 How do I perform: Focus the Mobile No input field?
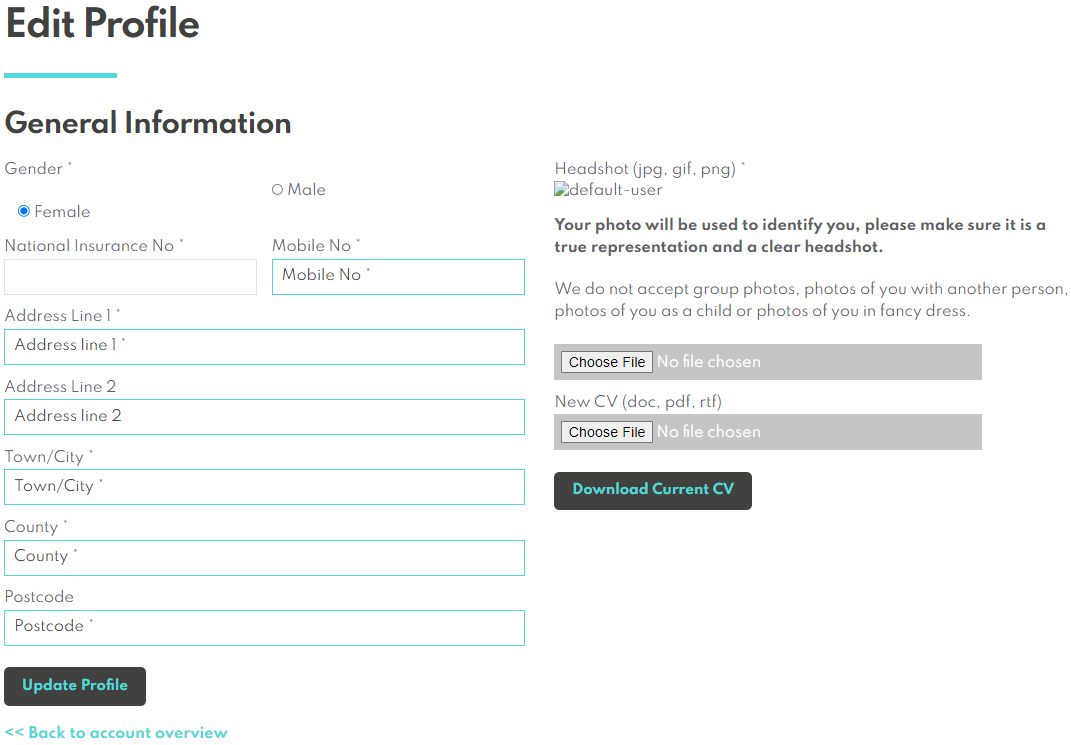(x=398, y=277)
